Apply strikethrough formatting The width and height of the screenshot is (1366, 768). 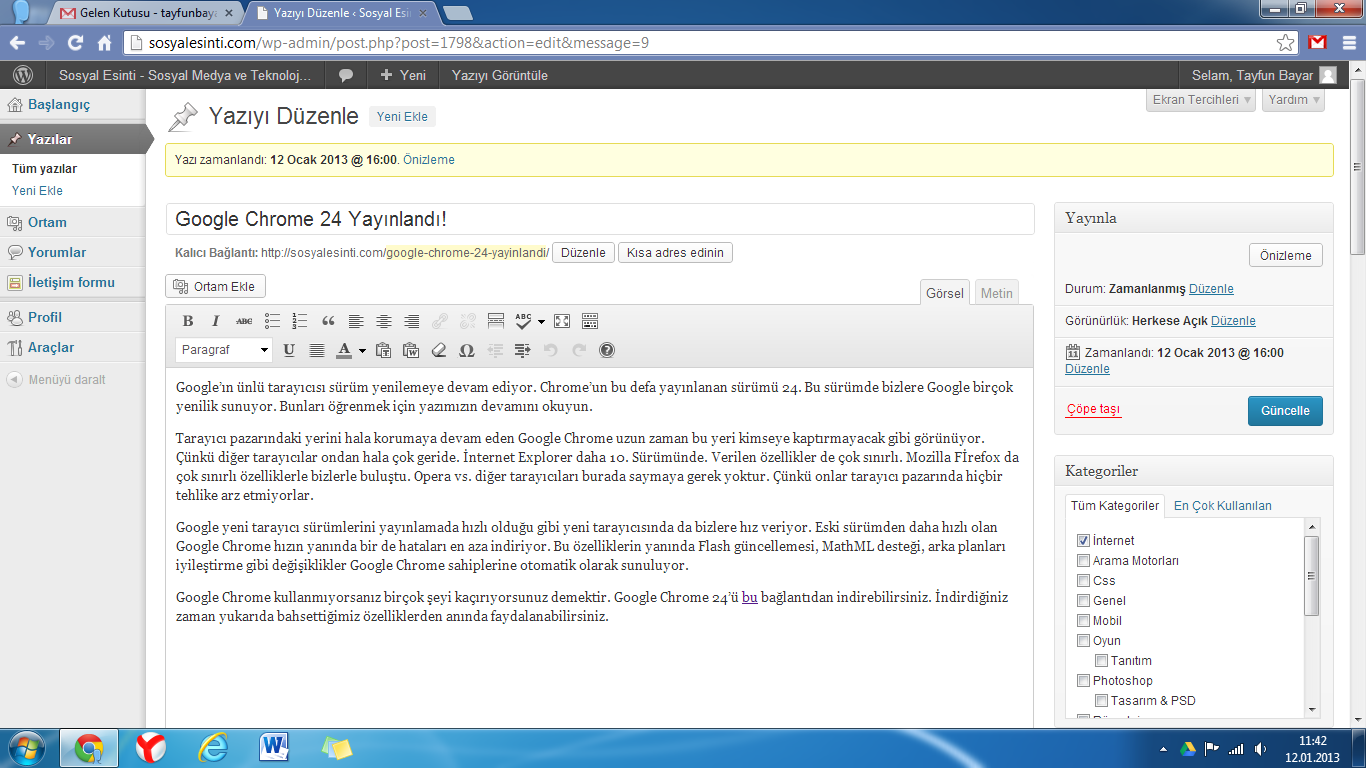pos(244,321)
